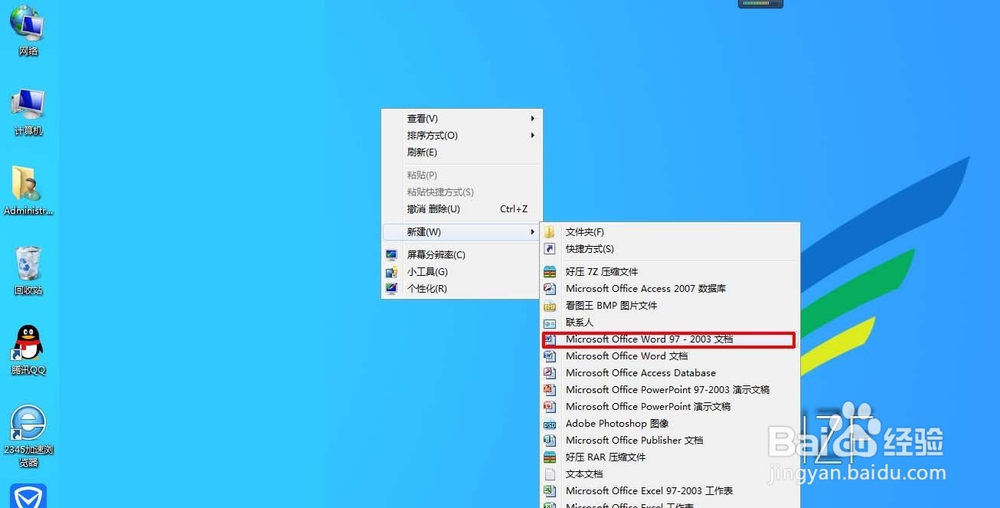The height and width of the screenshot is (508, 1000).
Task: Create a new 文件夹(F)
Action: pyautogui.click(x=670, y=232)
